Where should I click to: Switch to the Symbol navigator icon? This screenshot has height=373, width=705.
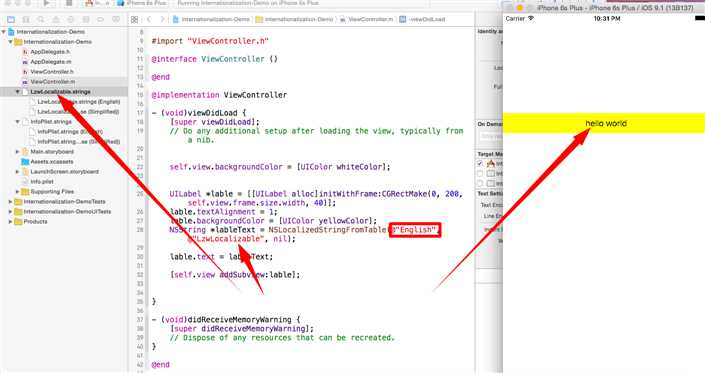26,19
